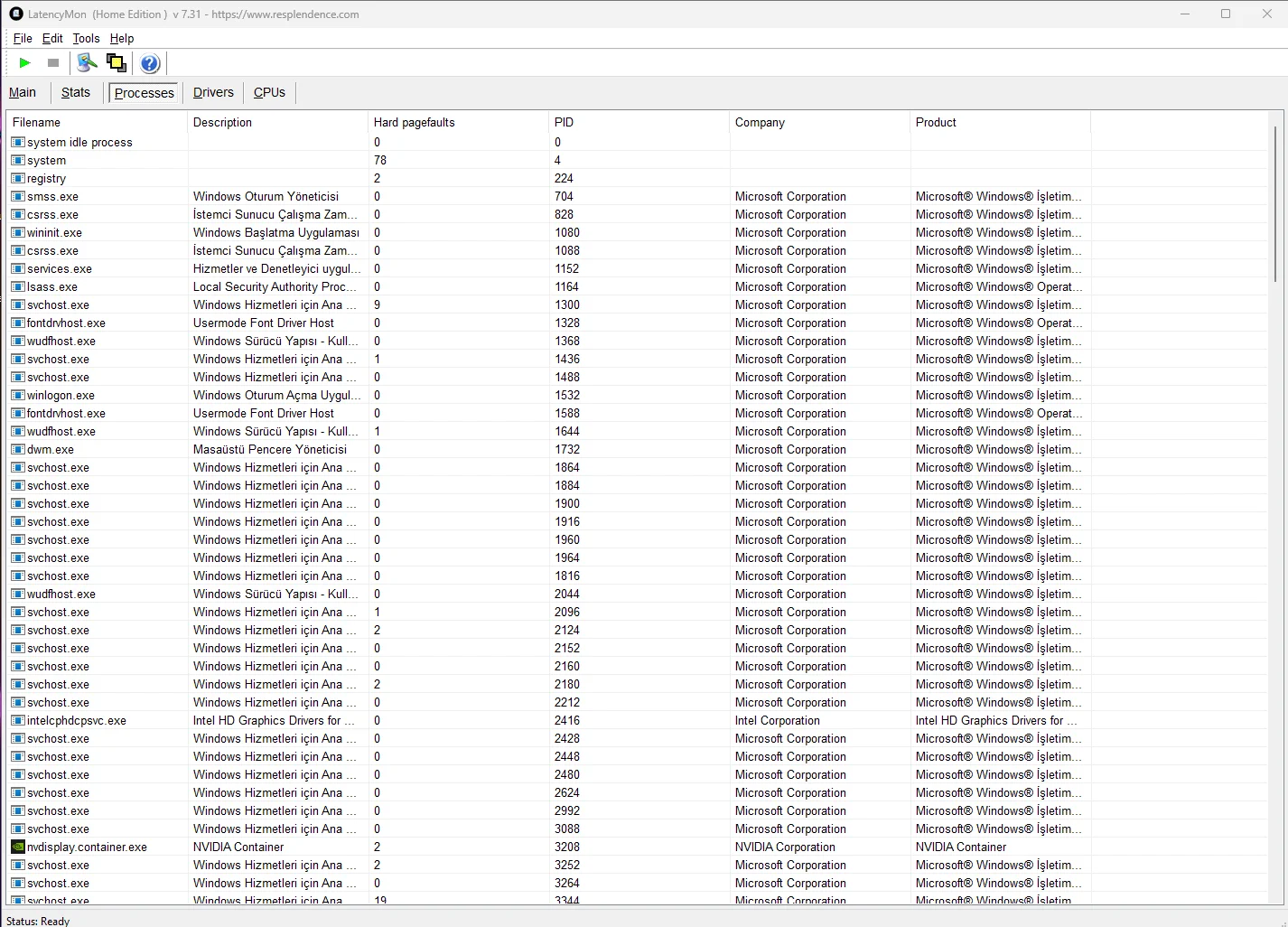Click the 'NVIDIA Container' cell in Product column

click(x=961, y=847)
